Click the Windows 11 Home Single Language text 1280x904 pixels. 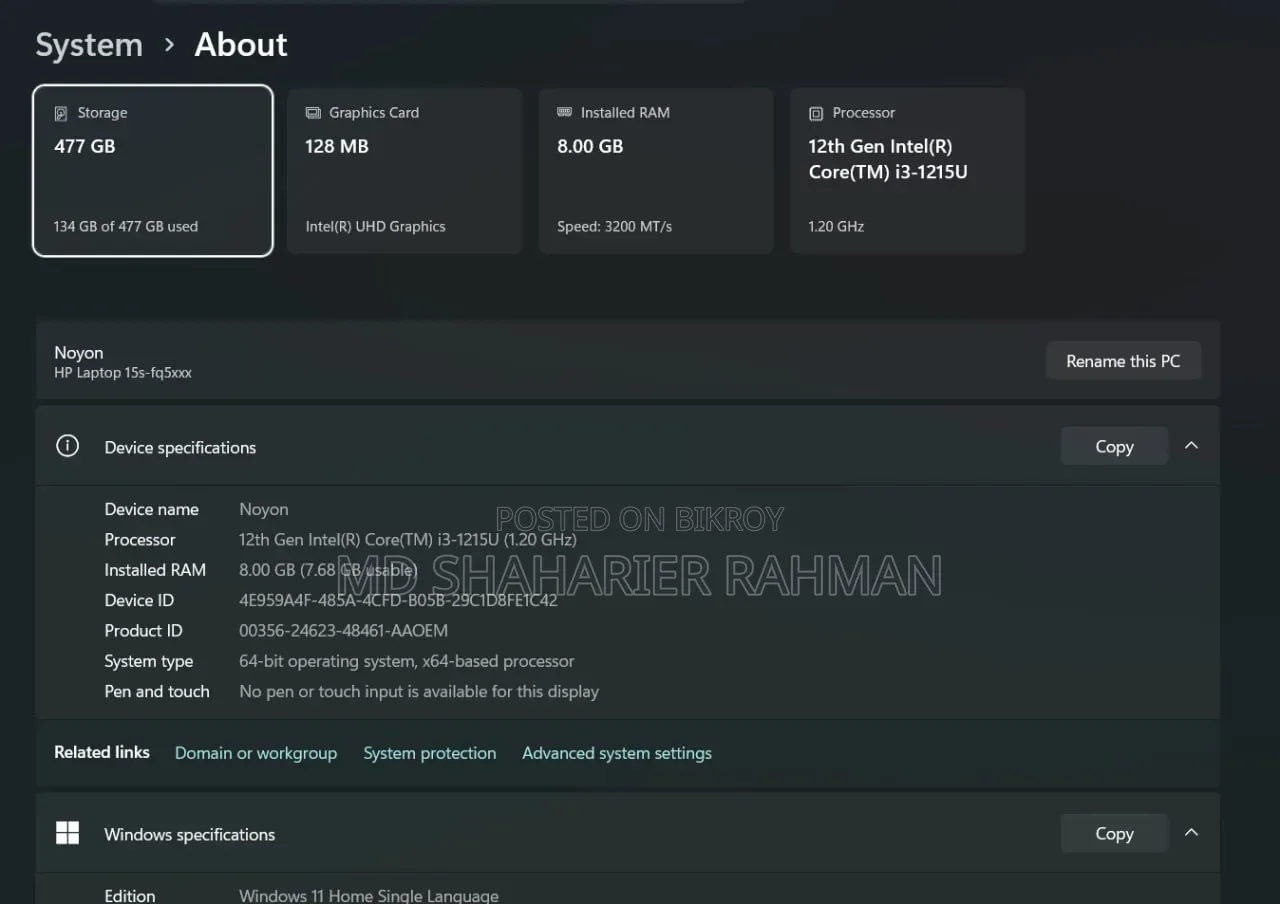click(x=369, y=895)
